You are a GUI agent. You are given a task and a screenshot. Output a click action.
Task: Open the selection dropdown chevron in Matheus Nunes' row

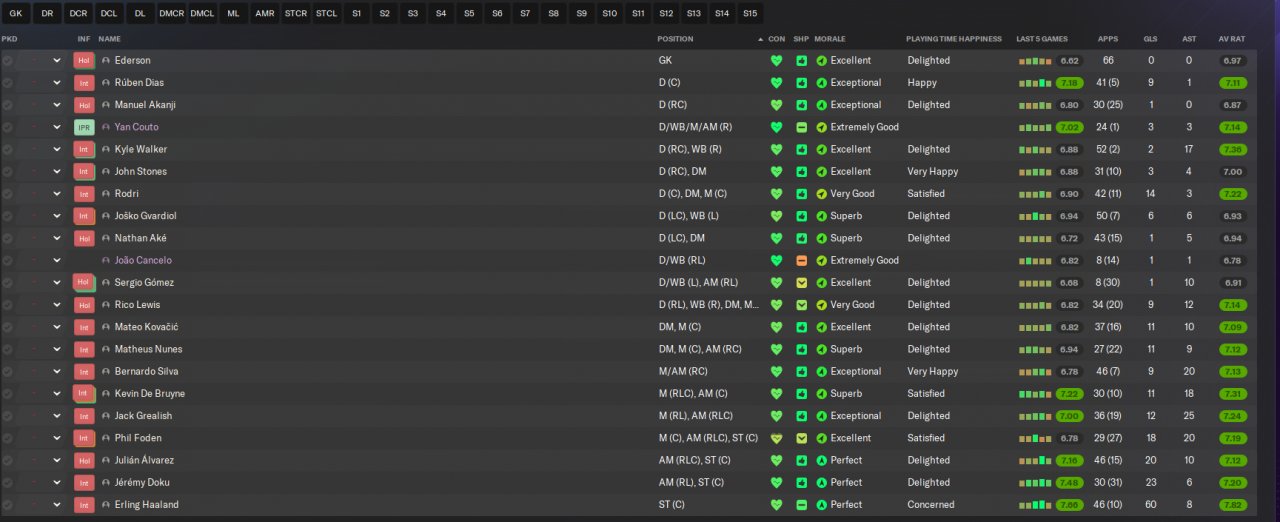coord(57,349)
